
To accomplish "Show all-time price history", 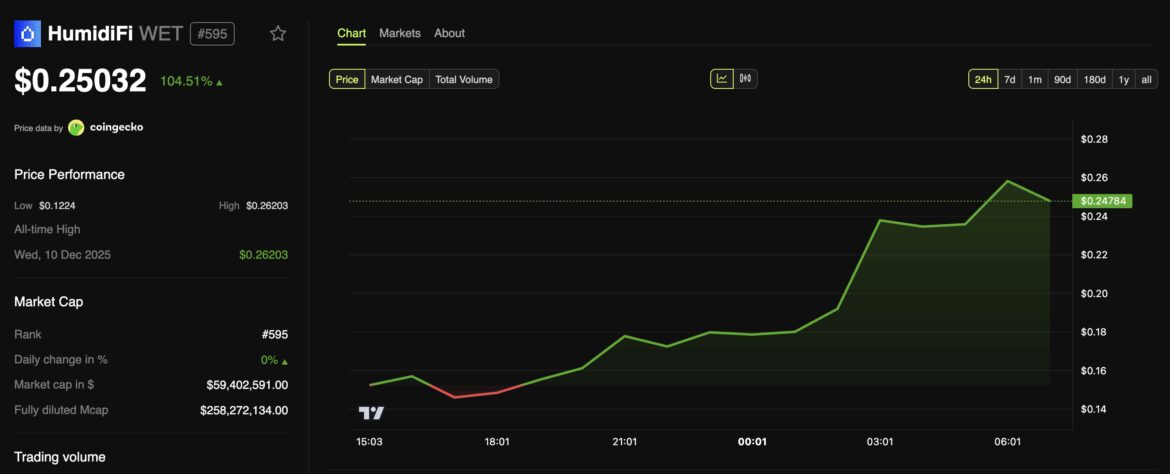I will (1147, 79).
